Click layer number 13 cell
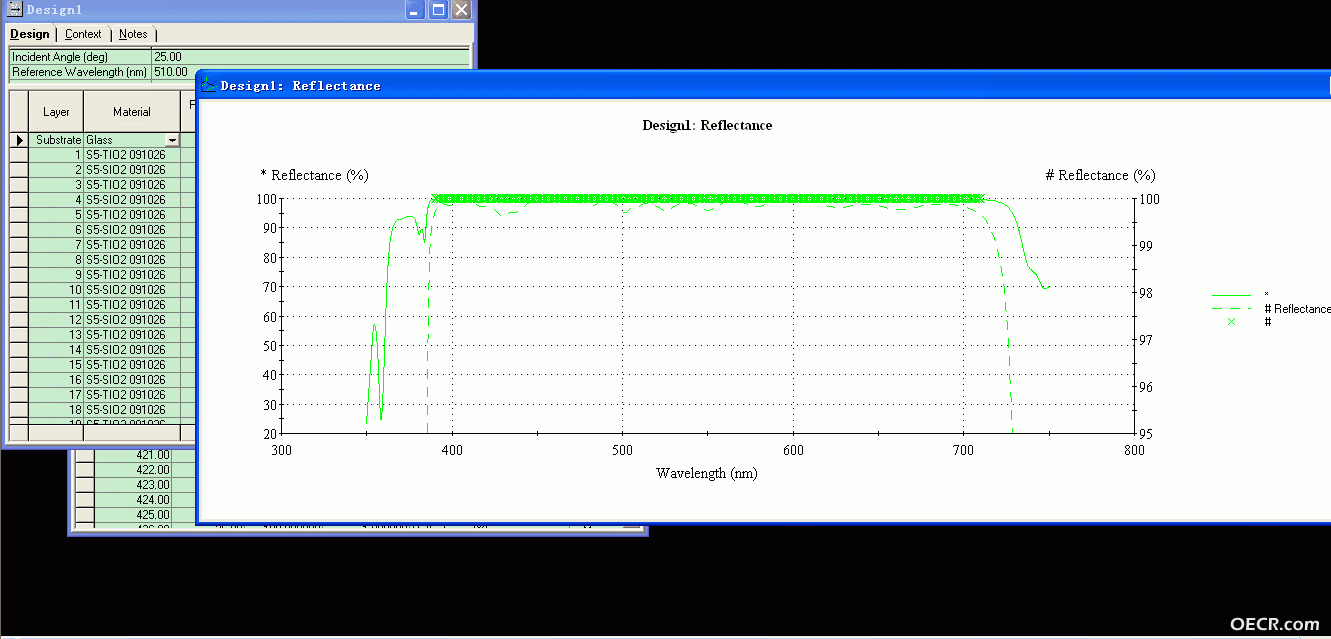 tap(56, 335)
